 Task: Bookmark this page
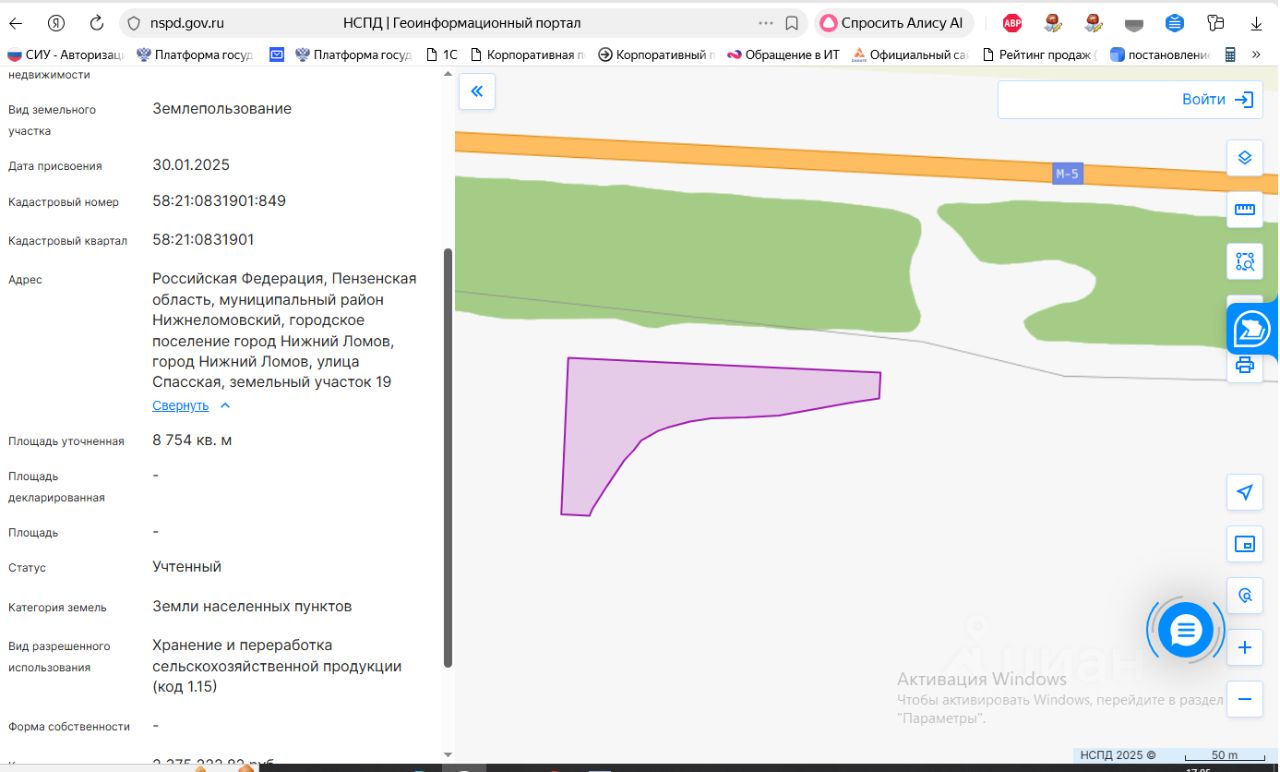pos(792,23)
